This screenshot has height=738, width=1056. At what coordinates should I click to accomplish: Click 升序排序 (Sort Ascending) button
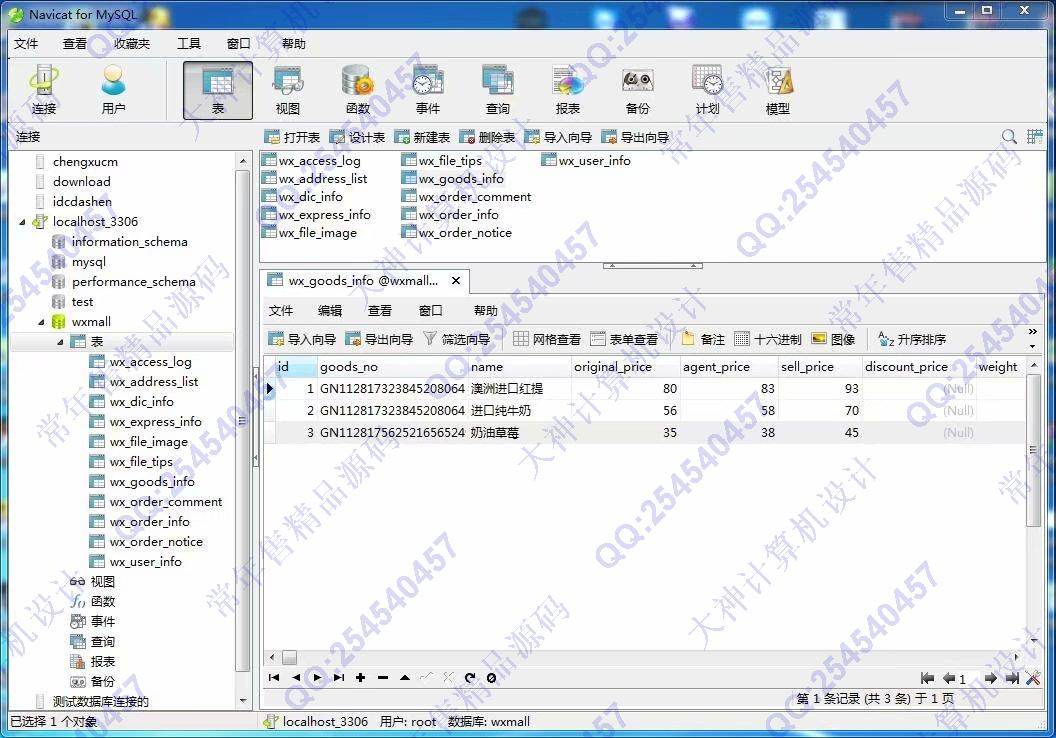click(x=913, y=339)
